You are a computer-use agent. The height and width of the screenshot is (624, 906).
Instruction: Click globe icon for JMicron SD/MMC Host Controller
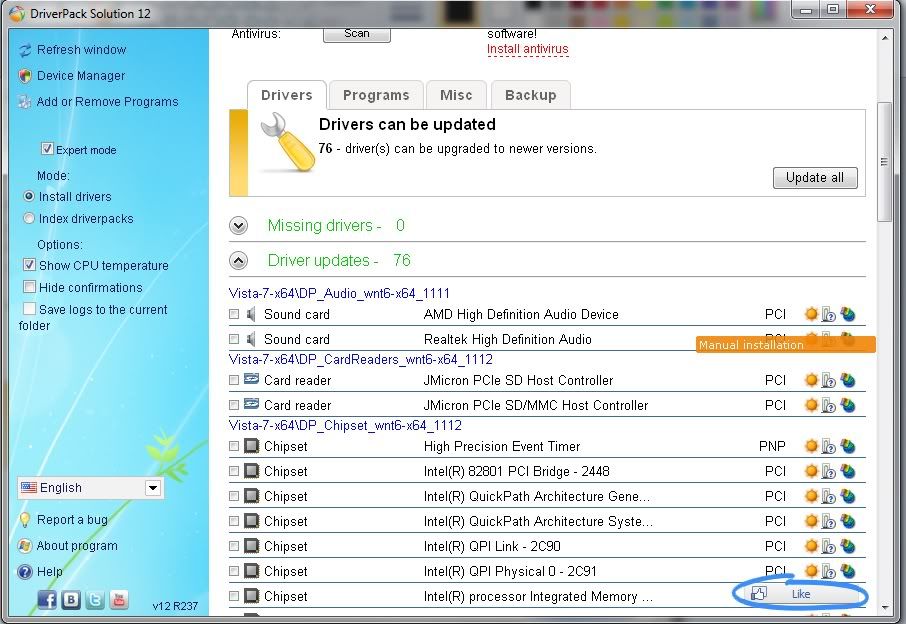click(x=848, y=405)
